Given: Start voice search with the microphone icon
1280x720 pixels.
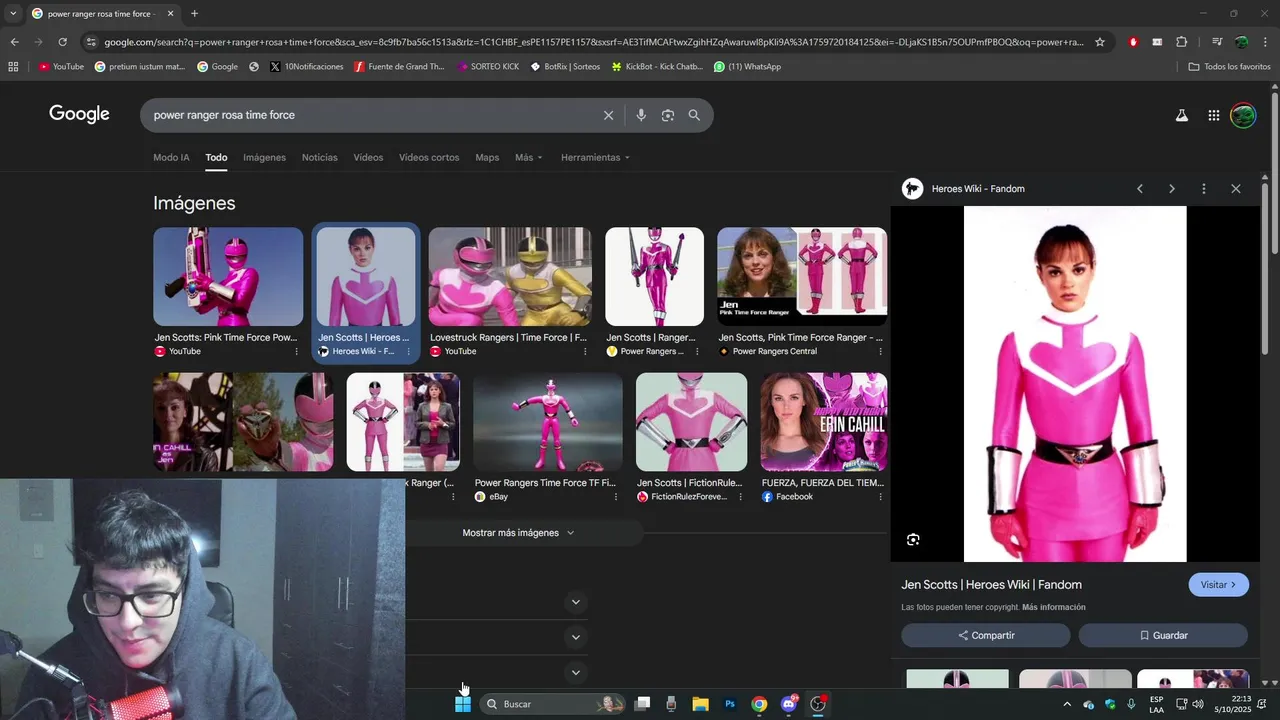Looking at the screenshot, I should (x=641, y=115).
